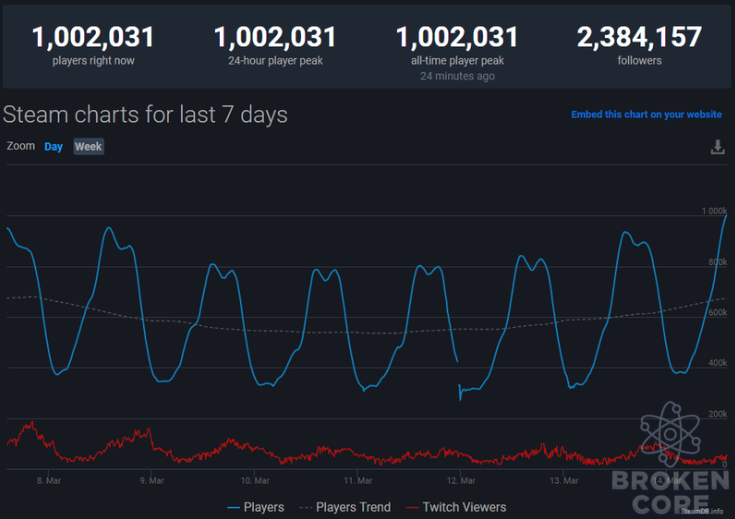This screenshot has width=735, height=519.
Task: Click the '1 000k' y-axis label
Action: point(714,211)
